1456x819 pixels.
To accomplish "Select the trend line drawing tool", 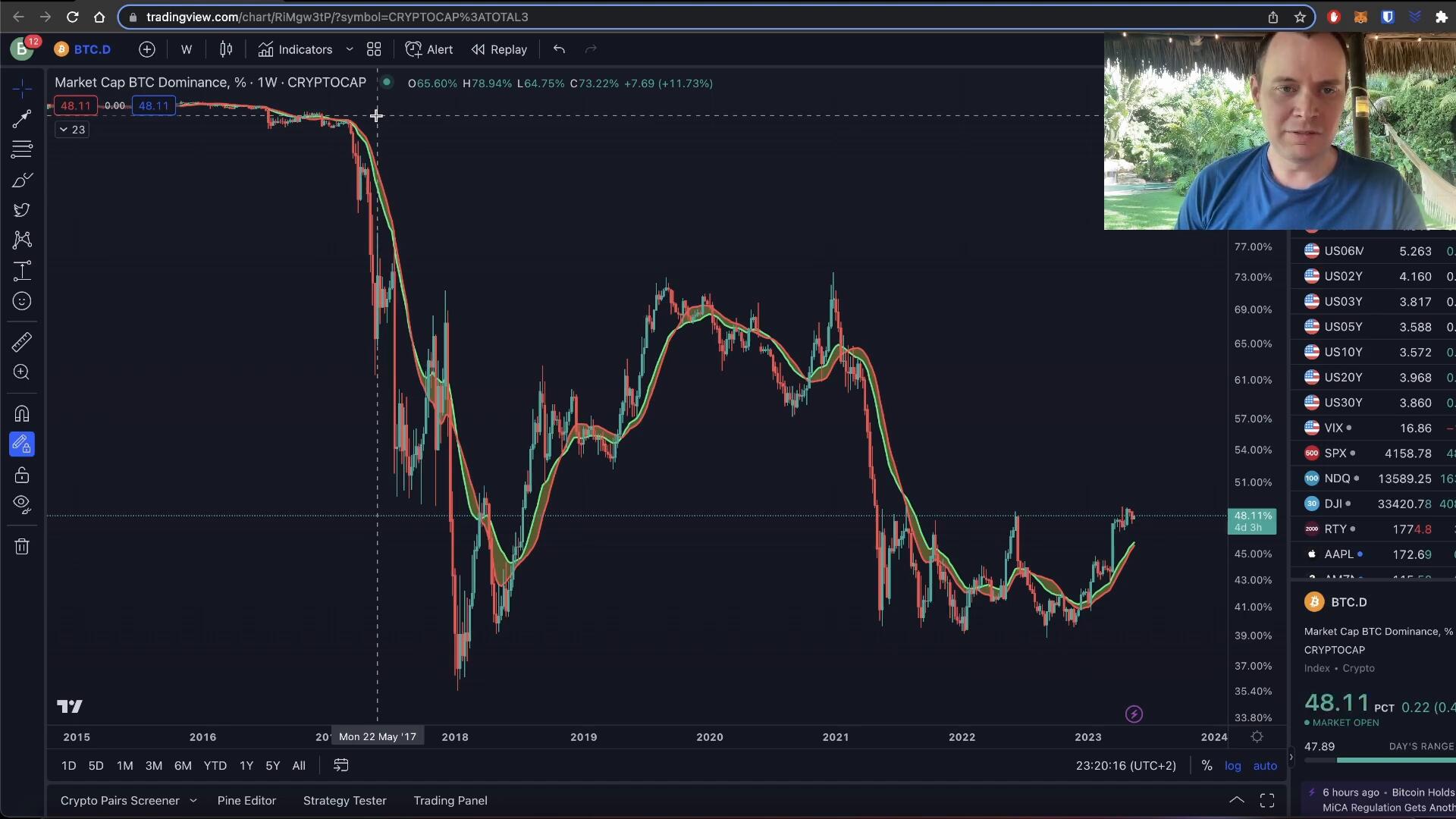I will 22,119.
